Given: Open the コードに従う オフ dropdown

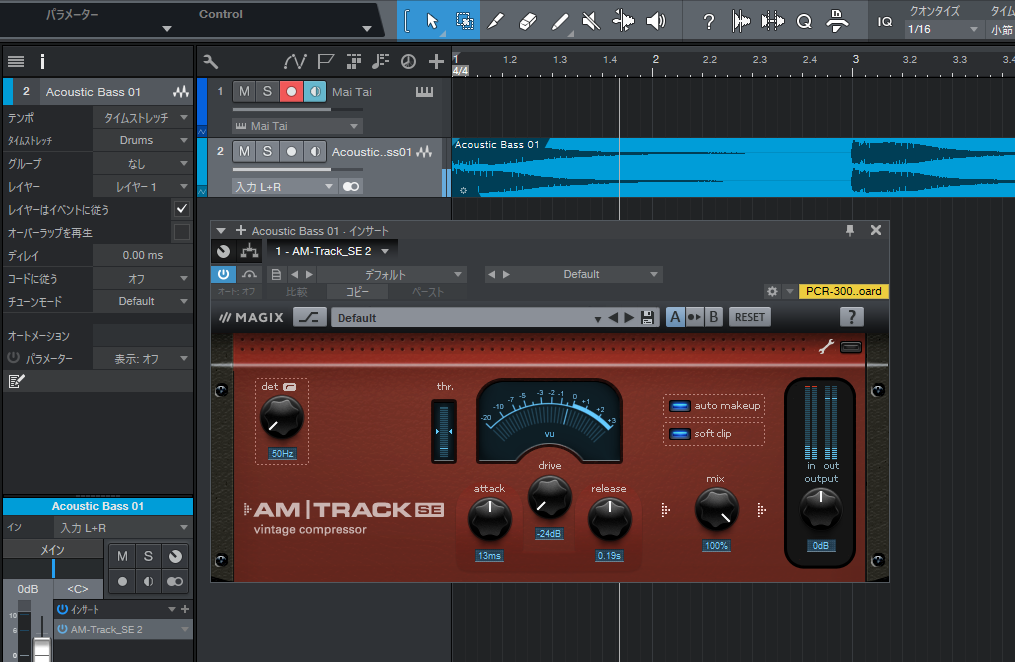Looking at the screenshot, I should [x=142, y=279].
